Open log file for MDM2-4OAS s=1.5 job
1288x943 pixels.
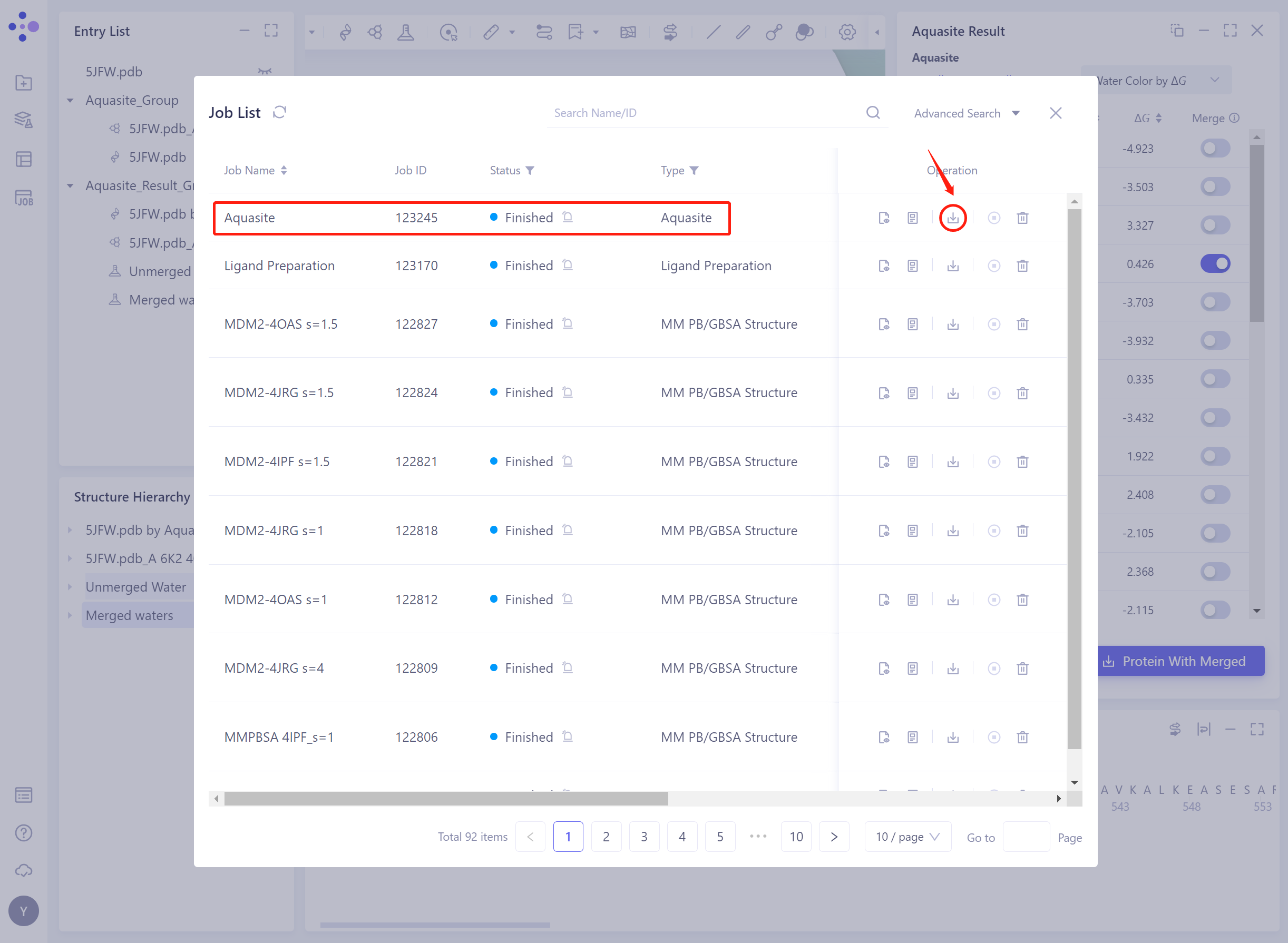(912, 325)
